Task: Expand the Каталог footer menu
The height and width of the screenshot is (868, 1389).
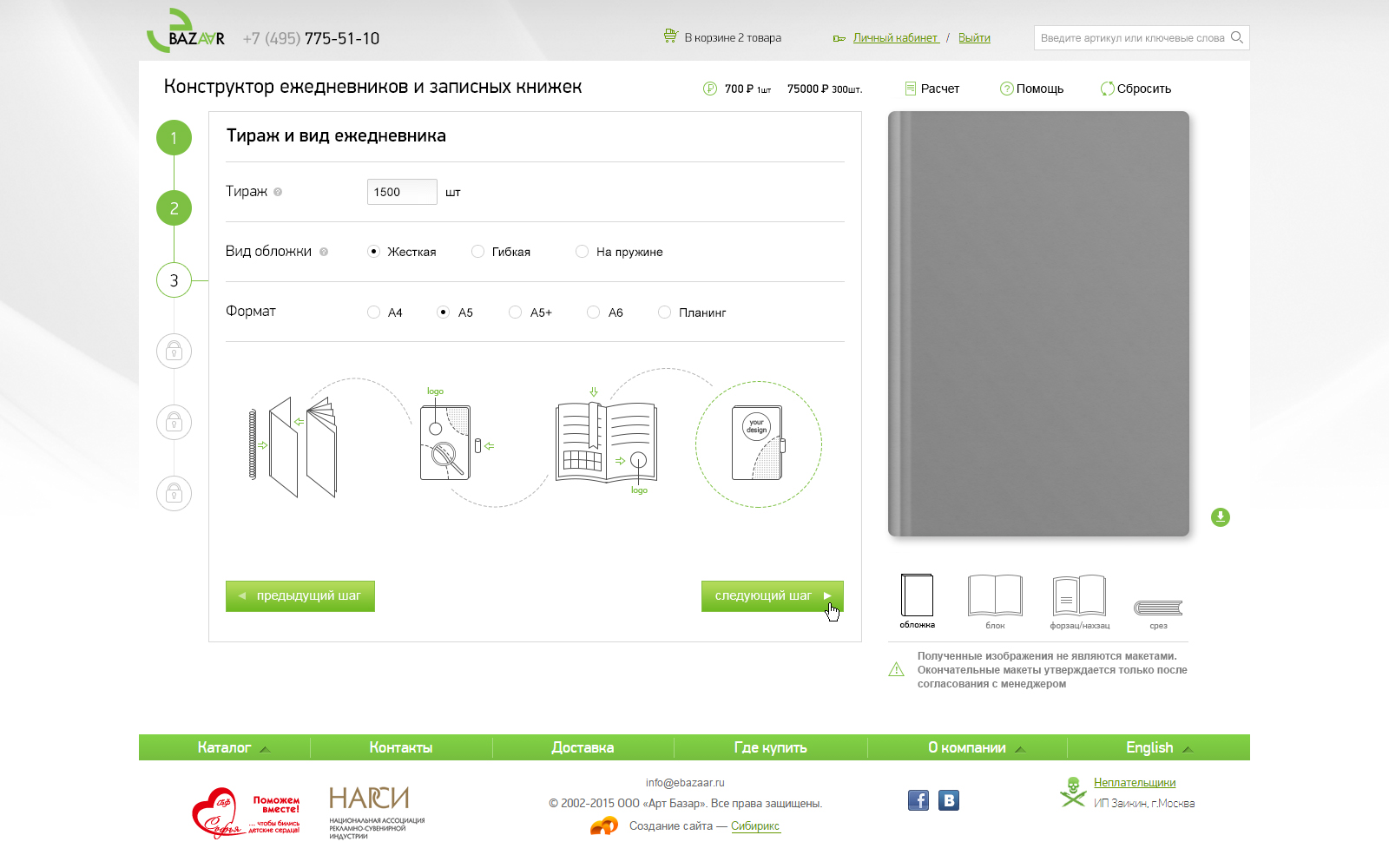Action: (x=234, y=747)
